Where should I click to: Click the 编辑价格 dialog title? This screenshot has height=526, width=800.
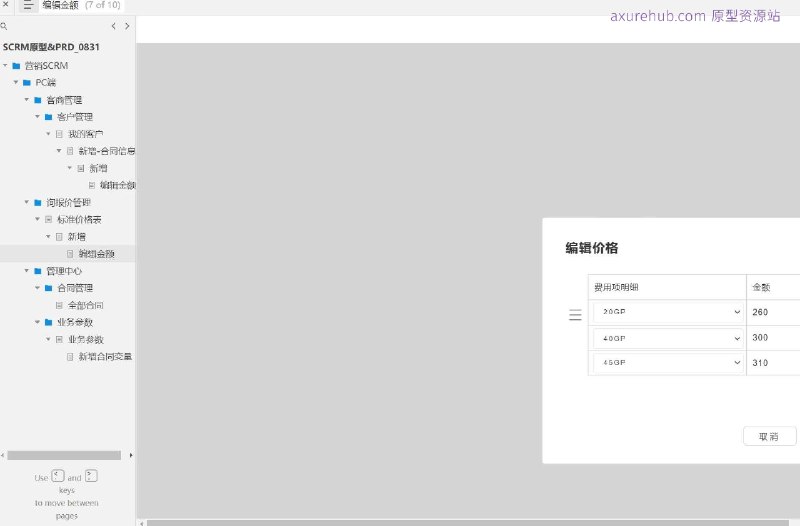[x=592, y=248]
